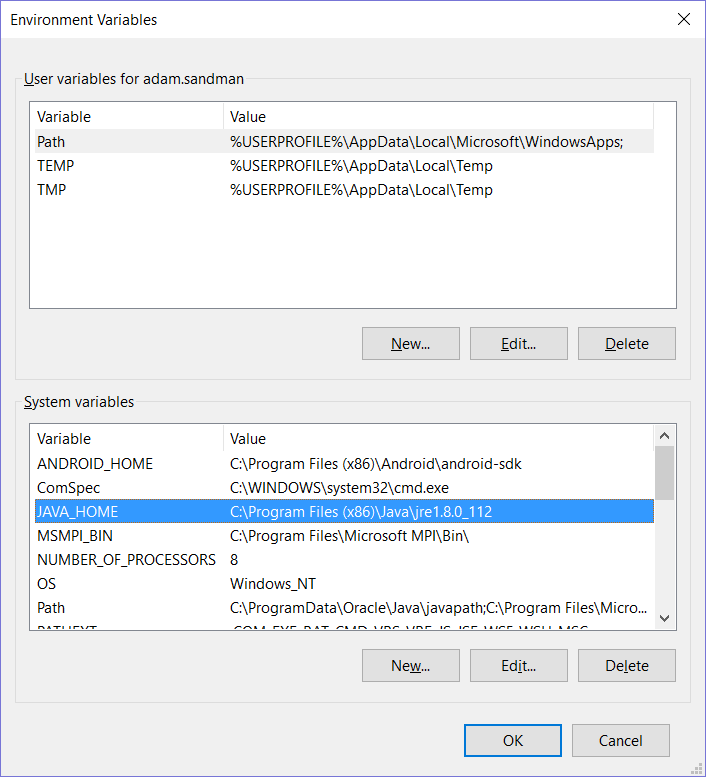706x777 pixels.
Task: Click Edit button under User variables
Action: 518,343
